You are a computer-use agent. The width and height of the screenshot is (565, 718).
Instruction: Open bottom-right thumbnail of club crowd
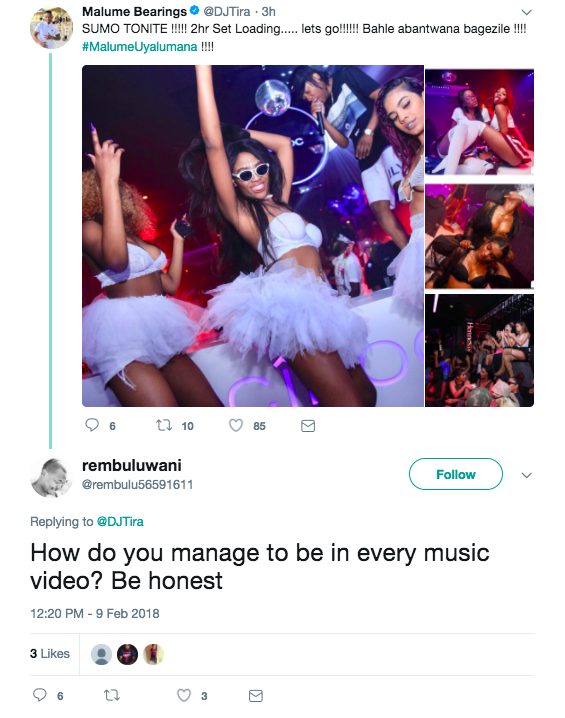[479, 350]
